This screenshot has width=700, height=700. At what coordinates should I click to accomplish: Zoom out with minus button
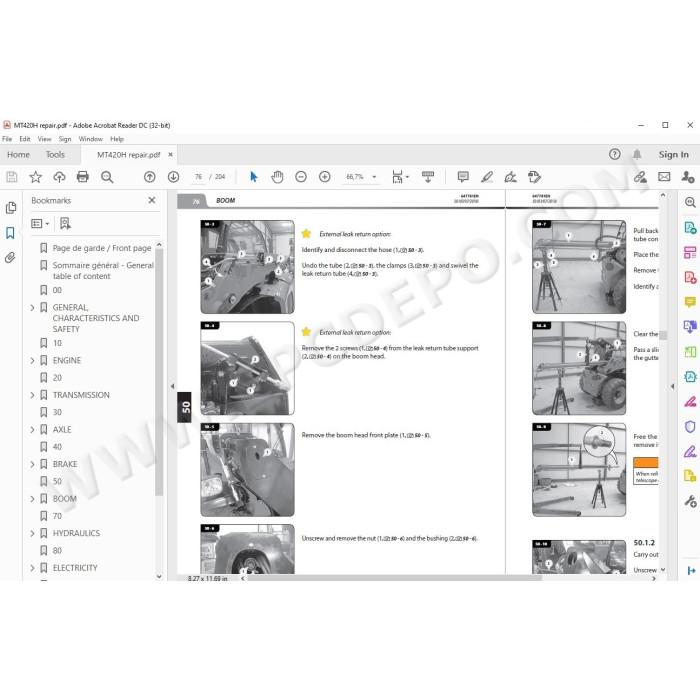click(x=301, y=177)
